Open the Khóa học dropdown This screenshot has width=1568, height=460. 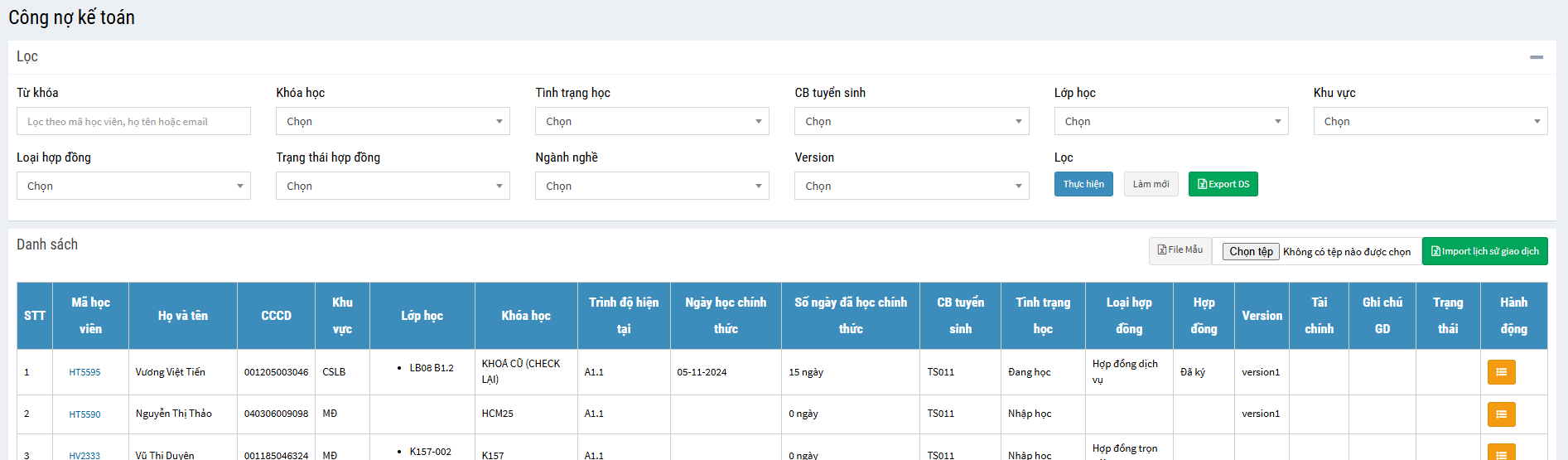[x=393, y=121]
